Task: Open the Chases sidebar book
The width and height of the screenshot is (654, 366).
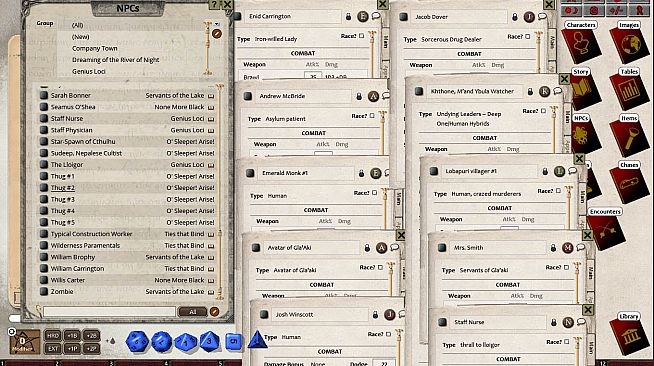Action: (x=629, y=183)
